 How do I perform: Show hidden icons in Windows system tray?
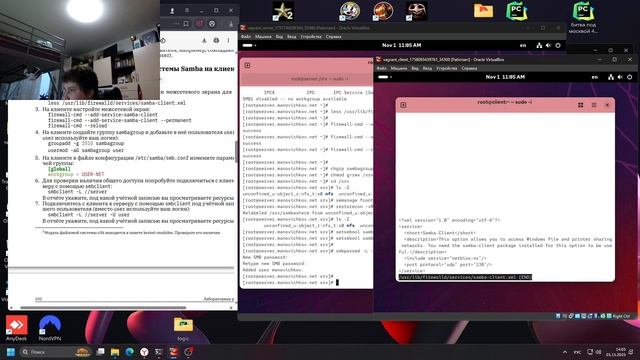pyautogui.click(x=565, y=352)
